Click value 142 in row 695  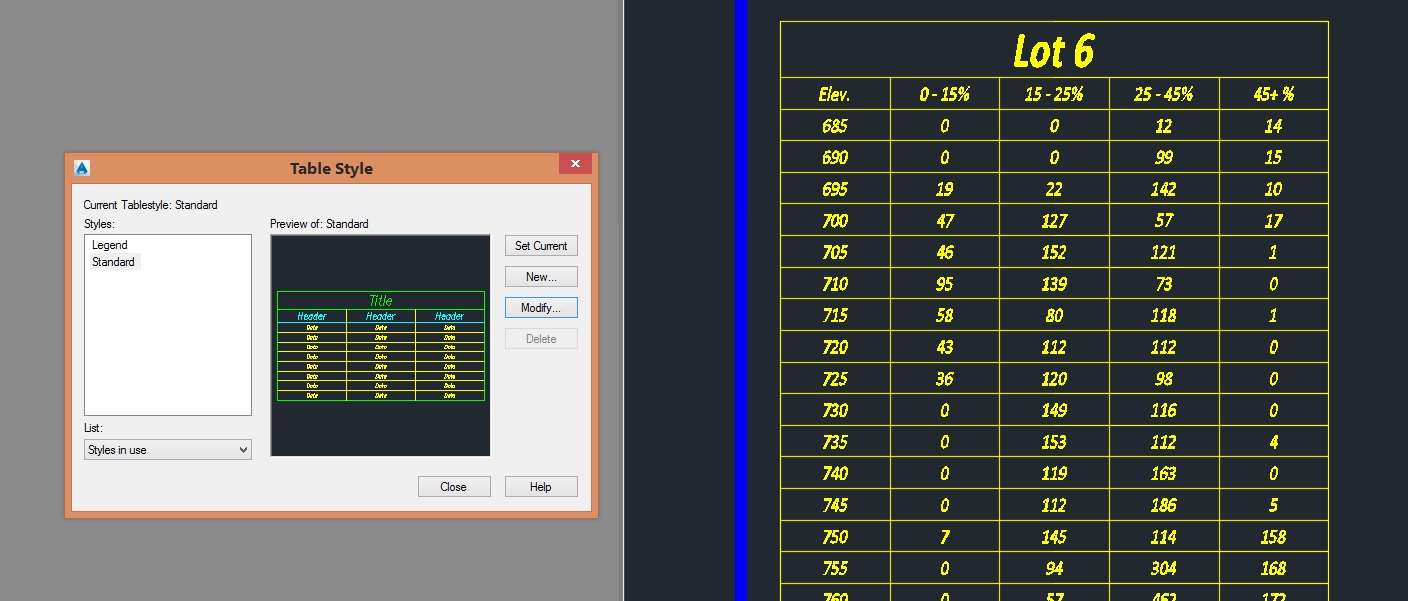(x=1164, y=189)
